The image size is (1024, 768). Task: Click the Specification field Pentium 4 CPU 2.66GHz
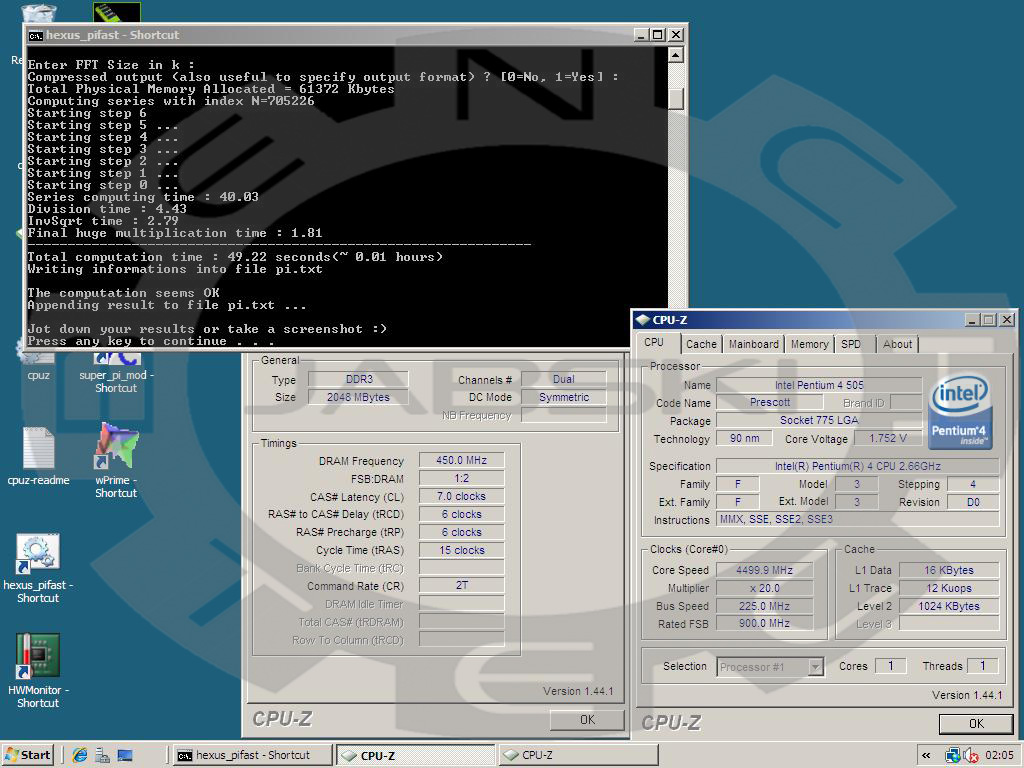[x=857, y=466]
